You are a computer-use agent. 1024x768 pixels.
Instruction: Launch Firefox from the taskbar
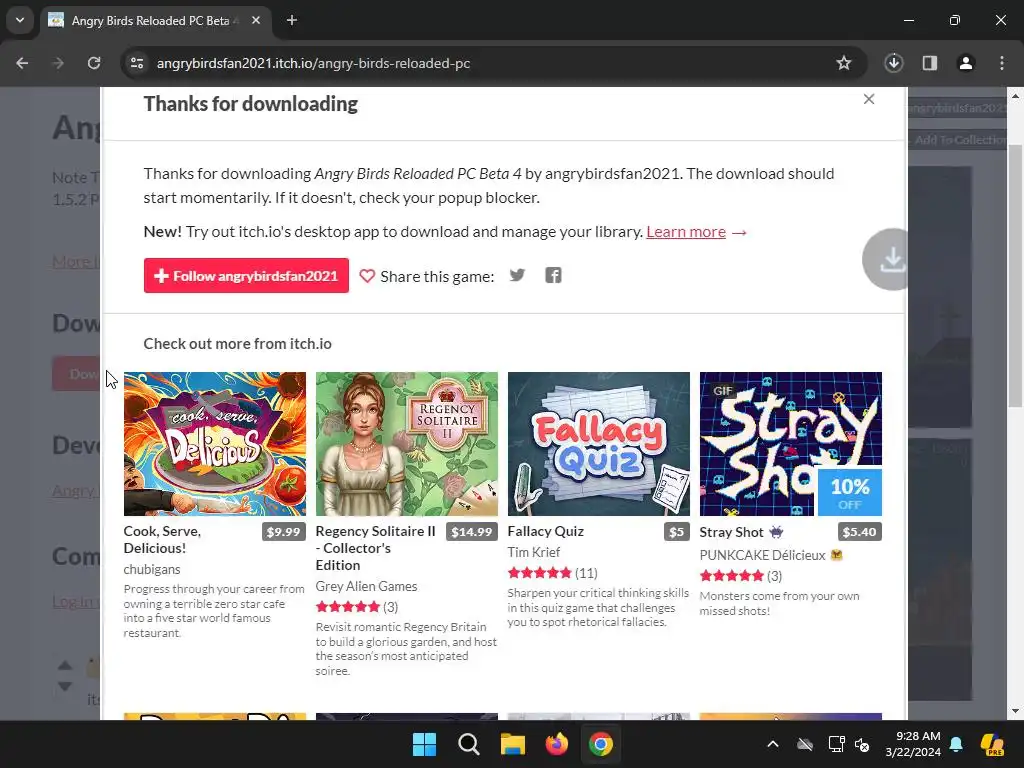556,744
